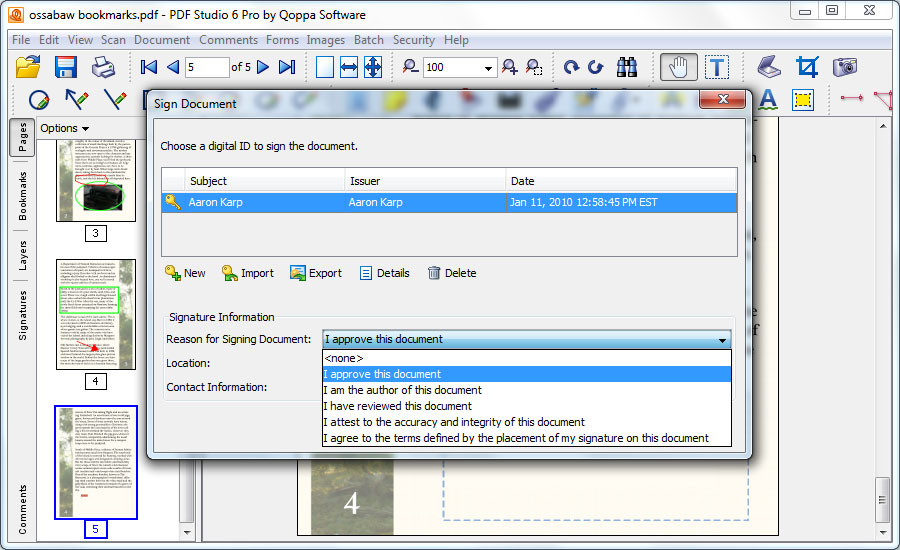Select page 4 thumbnail
Viewport: 900px width, 550px height.
pos(96,314)
